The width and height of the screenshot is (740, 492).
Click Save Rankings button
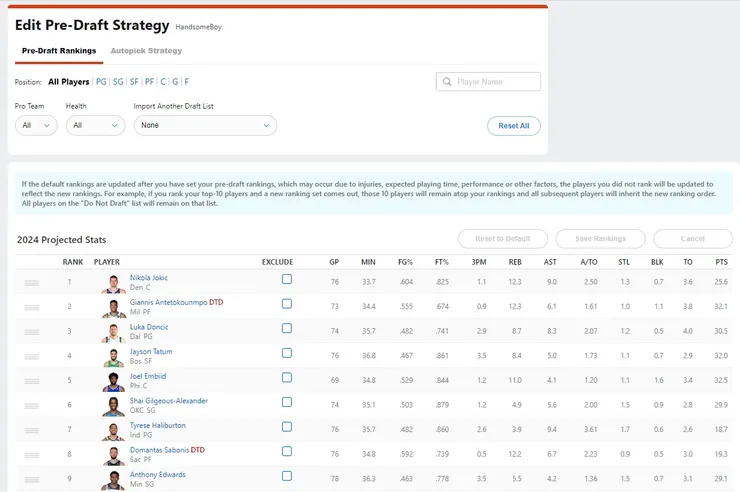pos(600,239)
